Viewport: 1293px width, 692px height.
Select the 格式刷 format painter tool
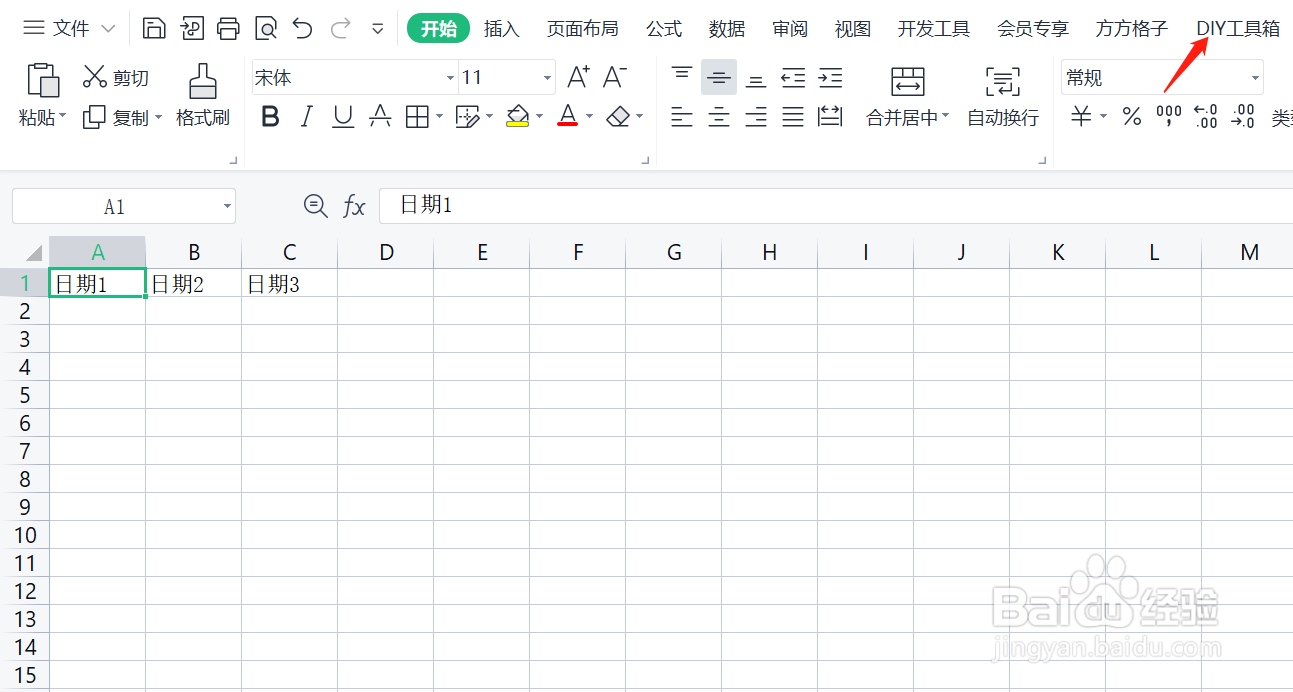point(203,95)
